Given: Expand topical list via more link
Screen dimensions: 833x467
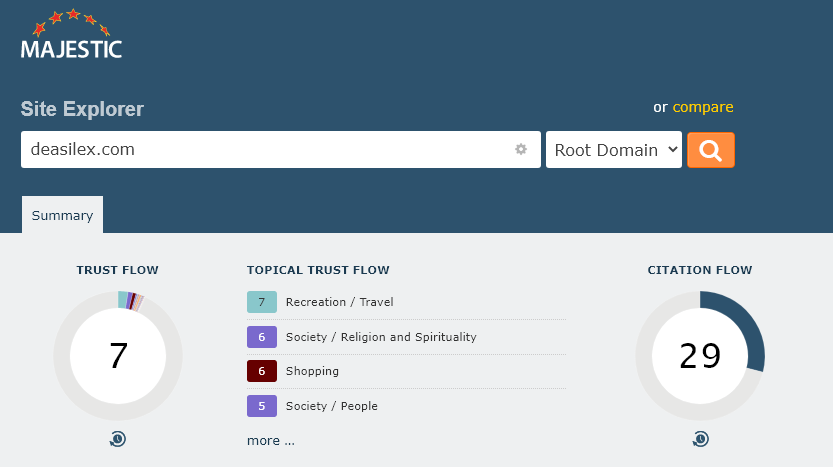Looking at the screenshot, I should point(270,440).
